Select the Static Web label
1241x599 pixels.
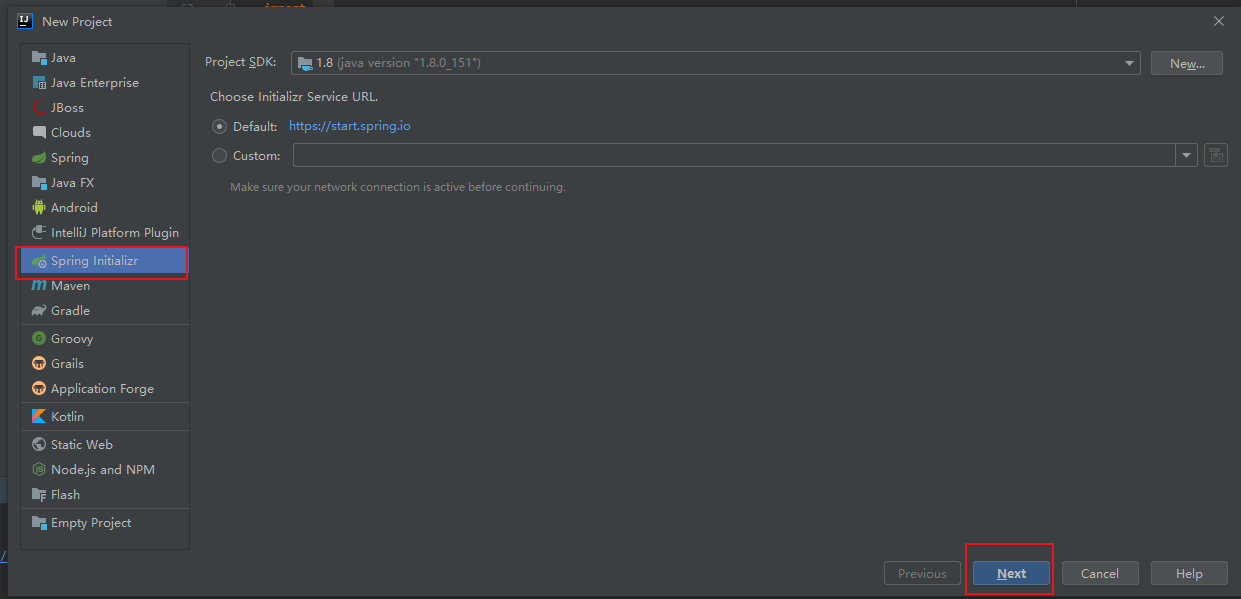tap(82, 445)
